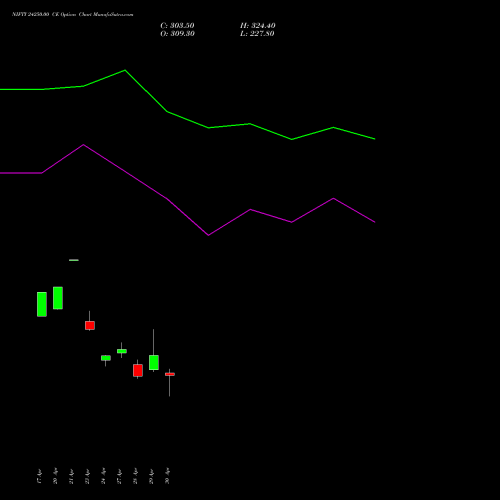This screenshot has height=500, width=500.
Task: Click the 20 Apr date label
Action: tap(55, 476)
